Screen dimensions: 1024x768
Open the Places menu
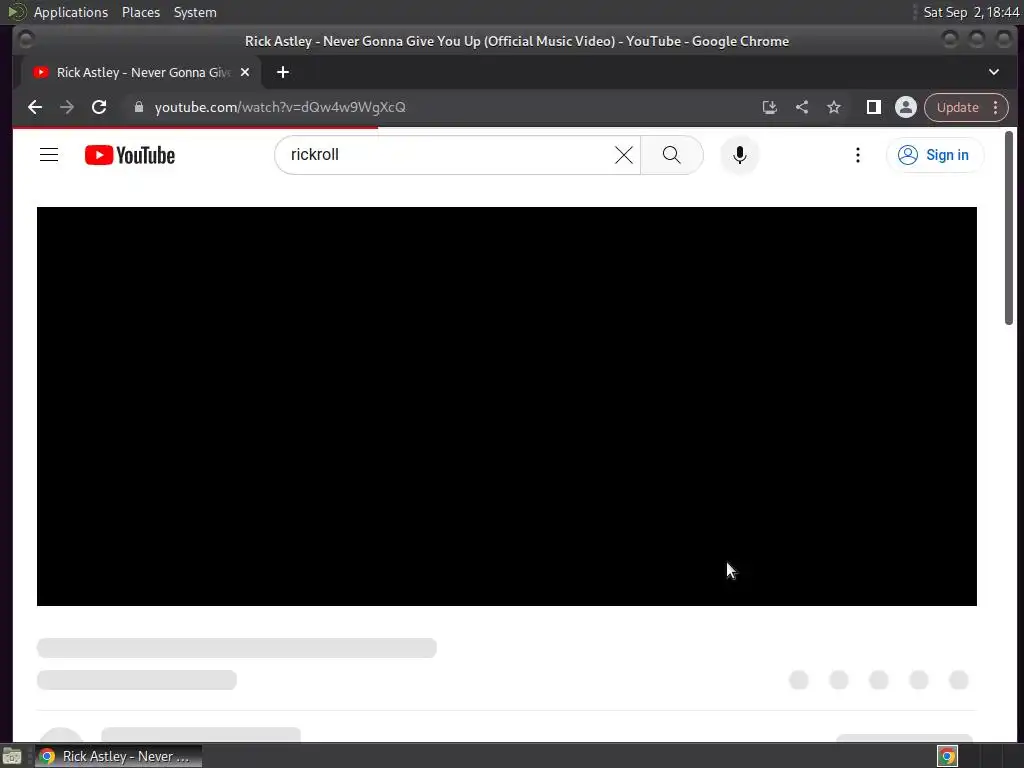(141, 12)
